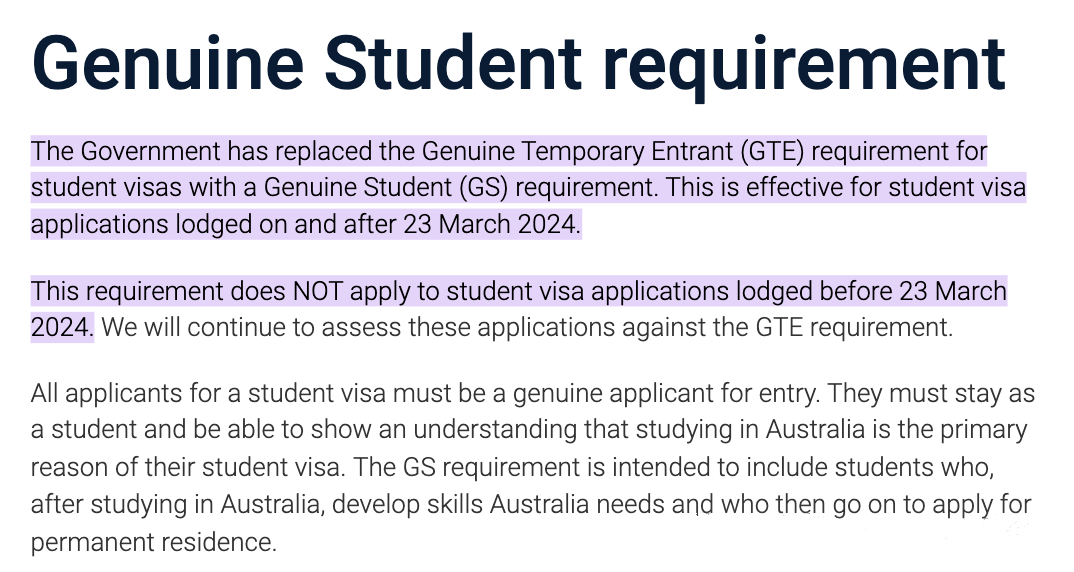Click "All applicants" starting the third paragraph

(x=92, y=394)
